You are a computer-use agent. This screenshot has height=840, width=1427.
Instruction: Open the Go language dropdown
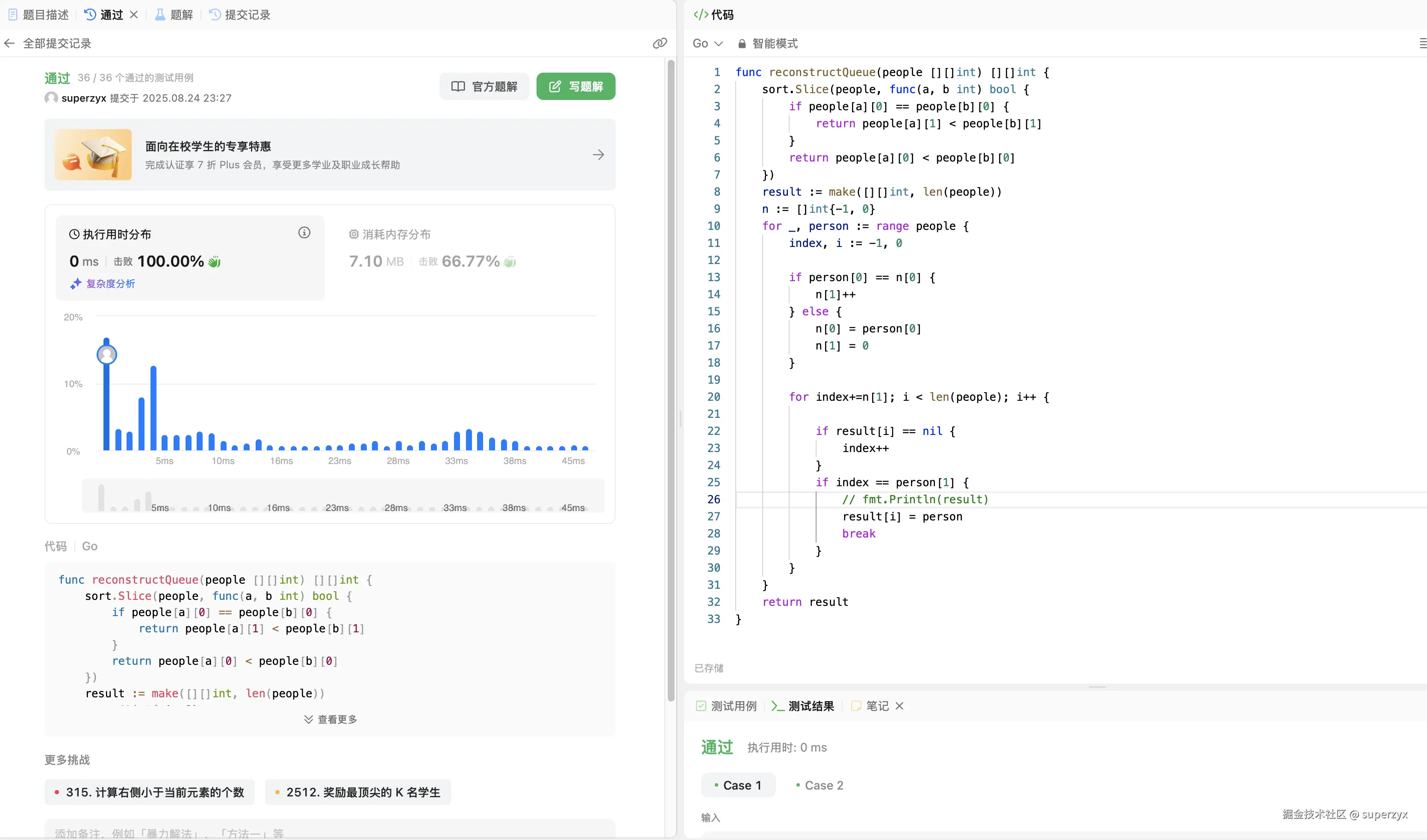pyautogui.click(x=707, y=44)
